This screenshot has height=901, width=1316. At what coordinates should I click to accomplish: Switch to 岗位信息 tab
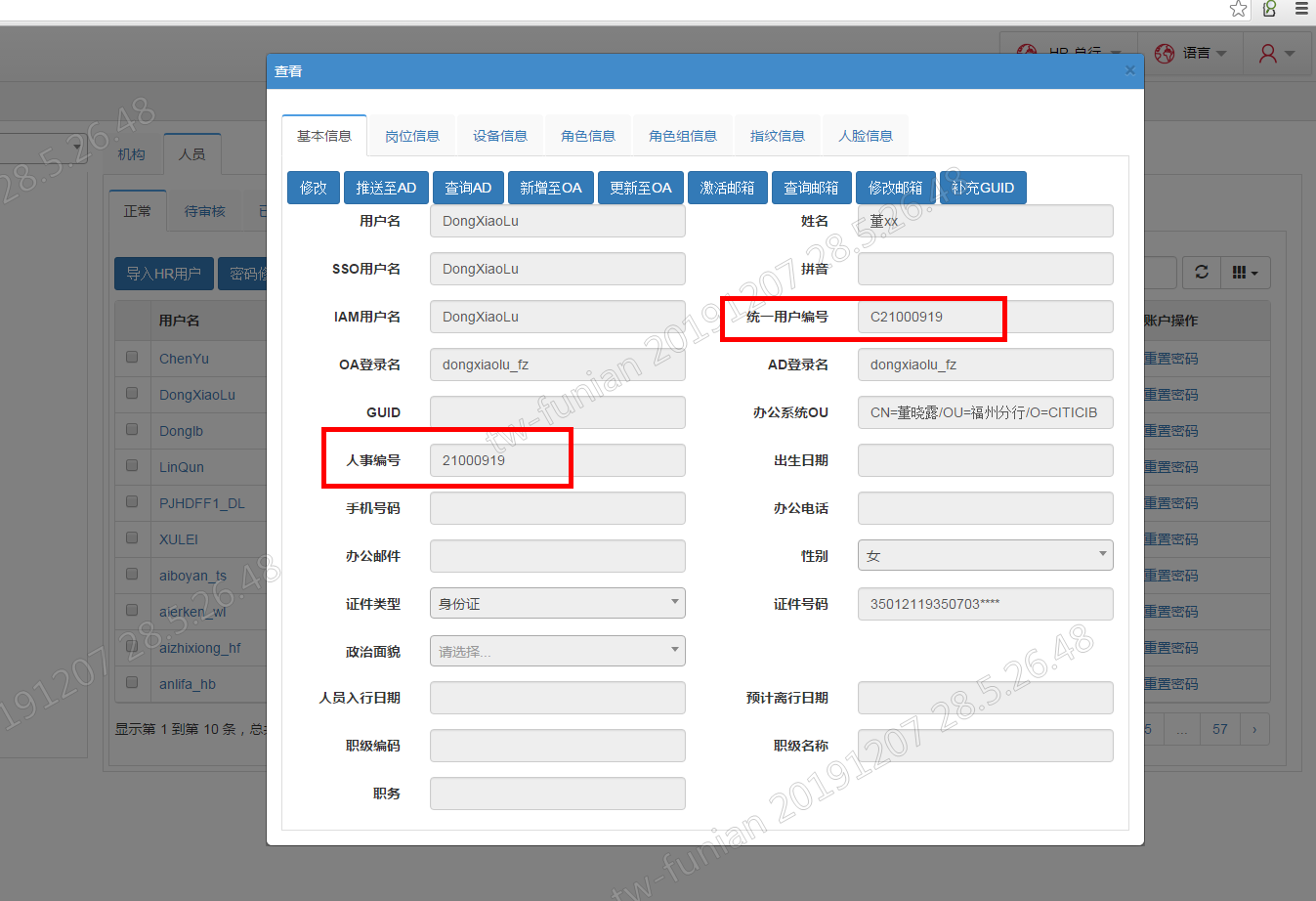[x=412, y=136]
